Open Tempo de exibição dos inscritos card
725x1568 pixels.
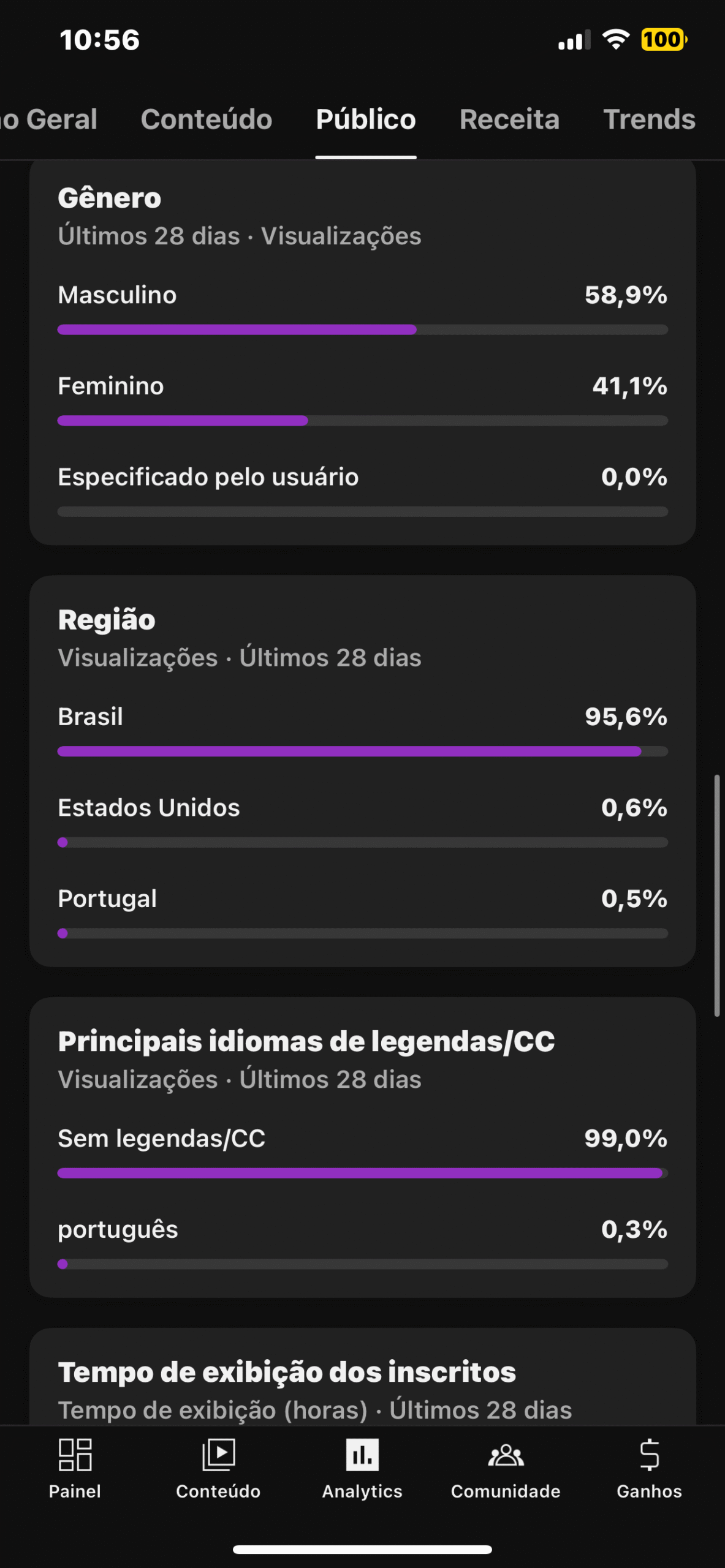click(287, 1372)
